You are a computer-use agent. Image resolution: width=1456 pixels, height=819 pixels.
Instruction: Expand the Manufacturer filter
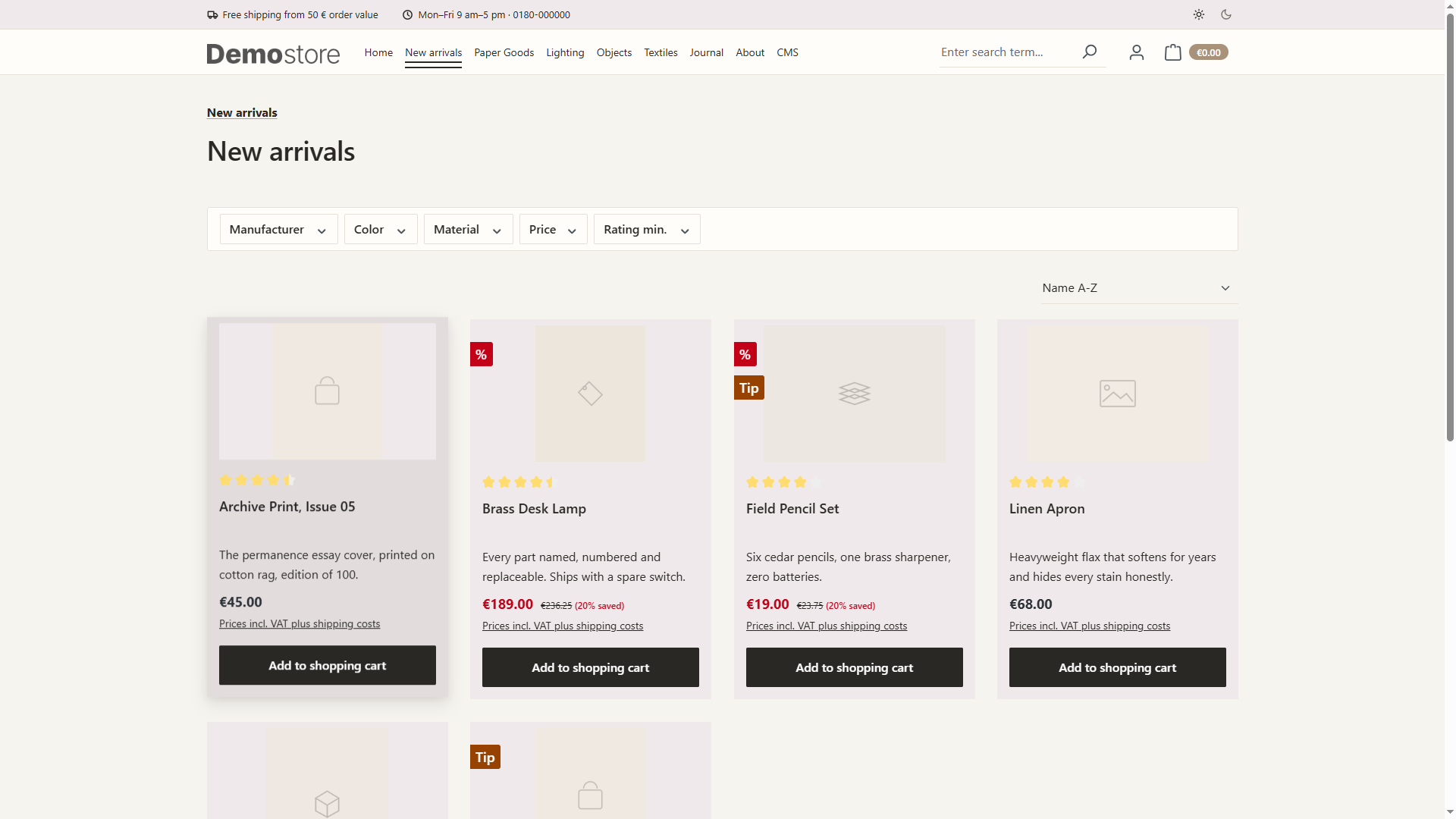279,229
